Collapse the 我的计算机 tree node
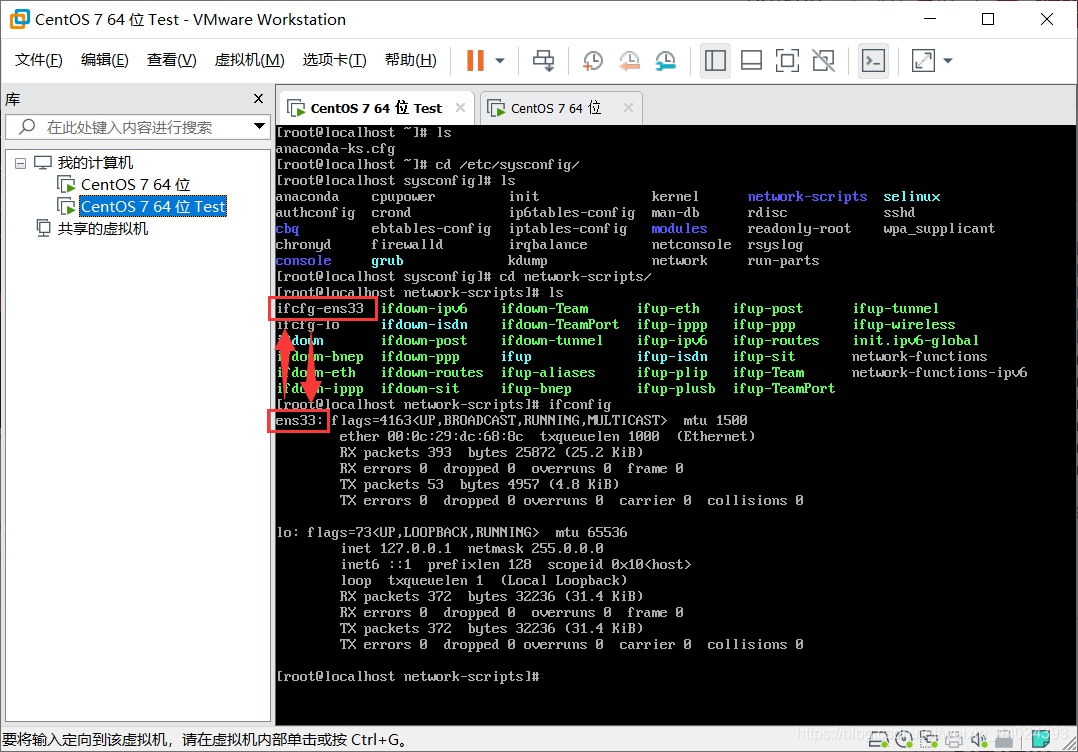This screenshot has width=1078, height=752. 21,163
